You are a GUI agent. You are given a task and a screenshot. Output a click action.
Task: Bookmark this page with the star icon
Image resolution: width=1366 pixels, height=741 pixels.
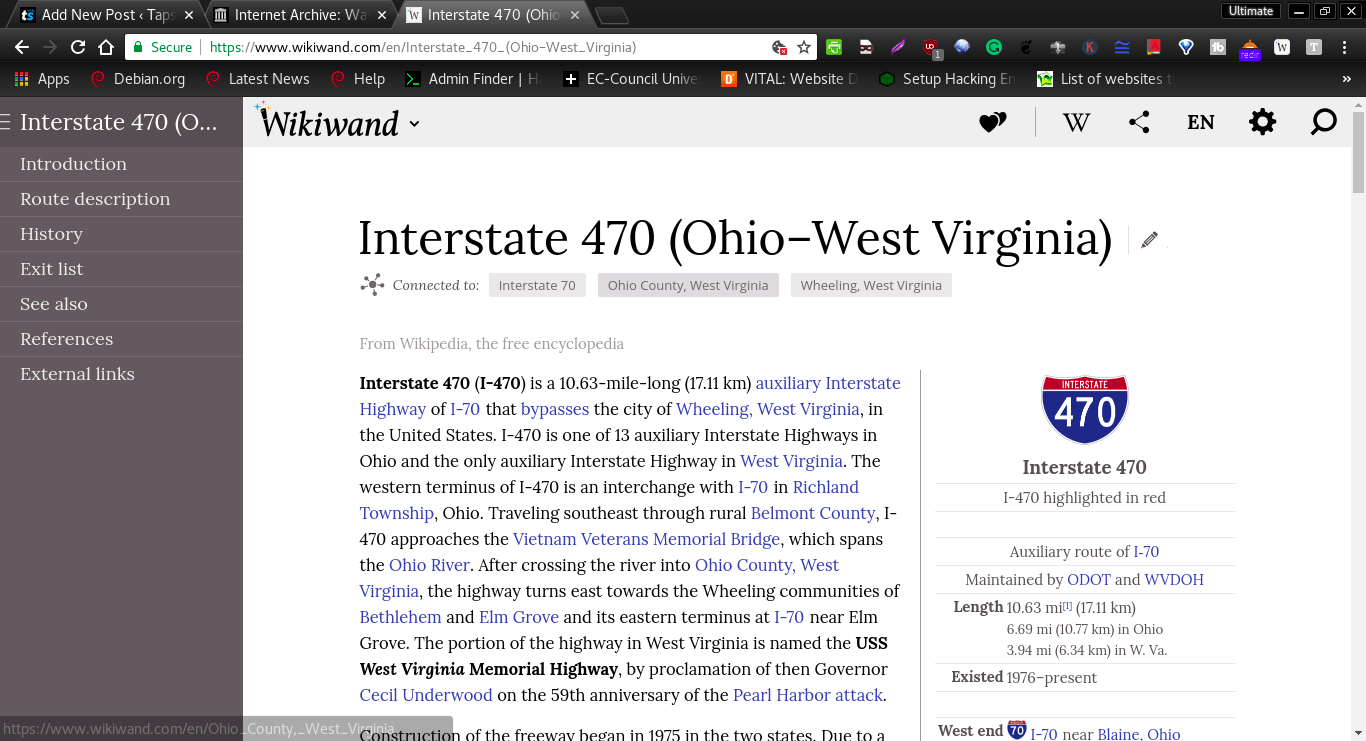(804, 47)
